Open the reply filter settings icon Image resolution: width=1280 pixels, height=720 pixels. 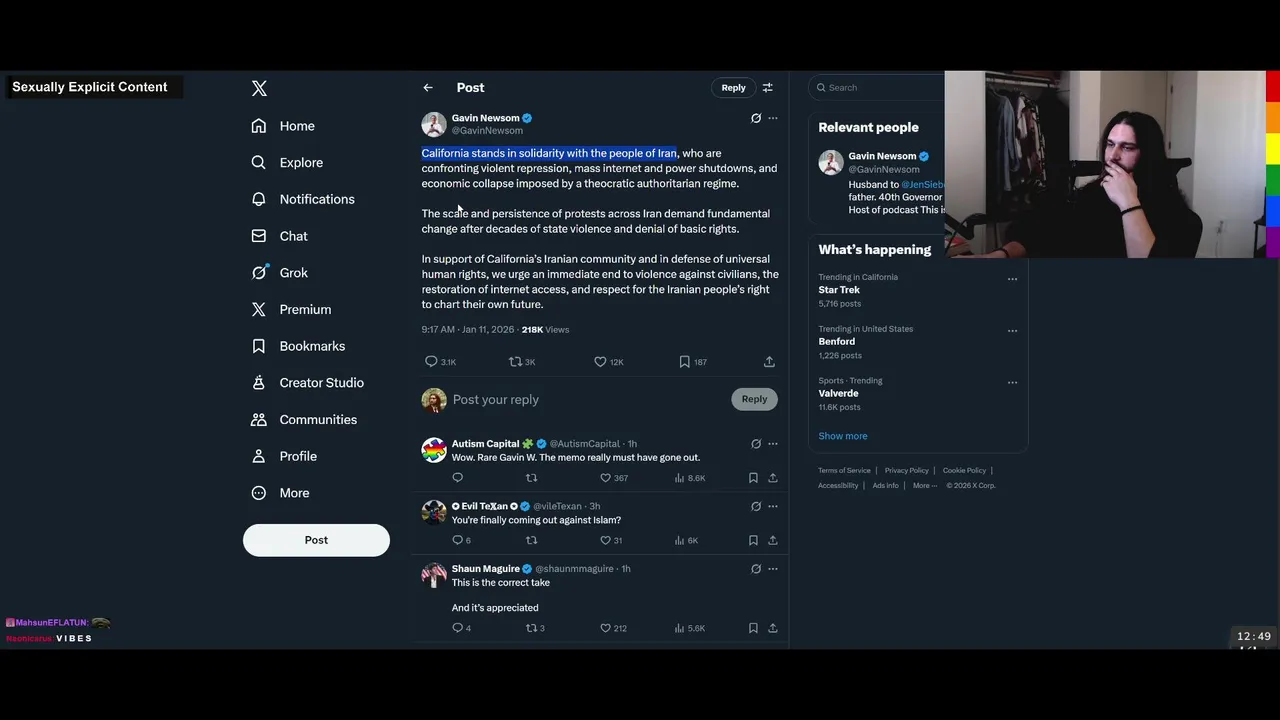768,88
